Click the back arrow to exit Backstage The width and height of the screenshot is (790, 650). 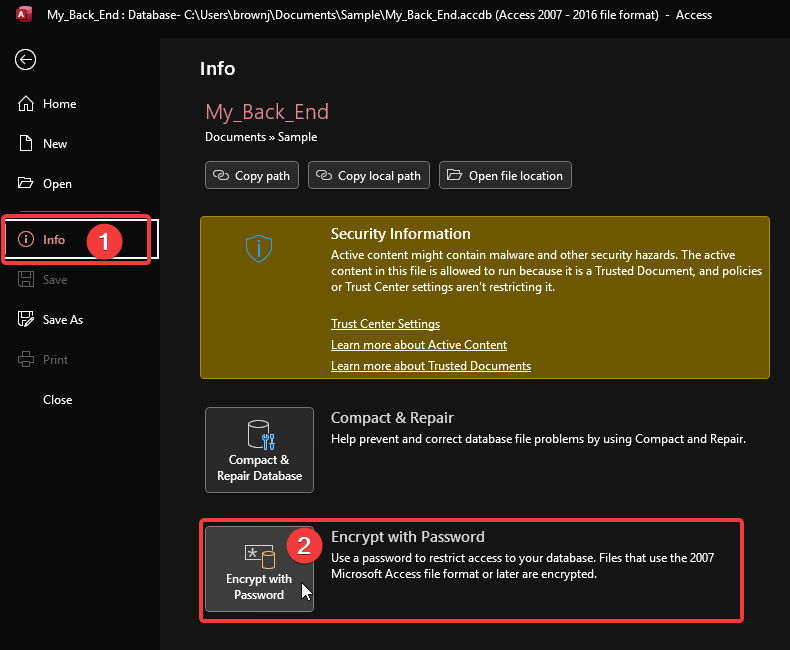[25, 60]
